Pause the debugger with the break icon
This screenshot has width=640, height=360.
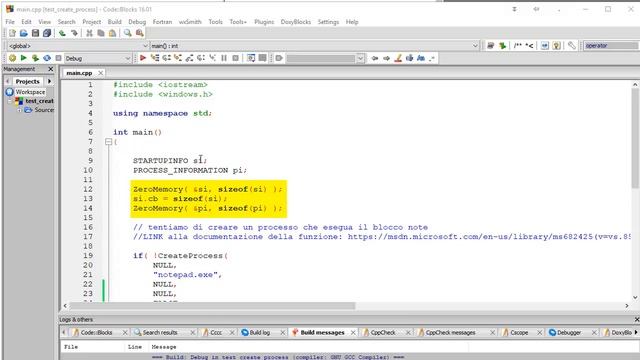click(x=224, y=58)
